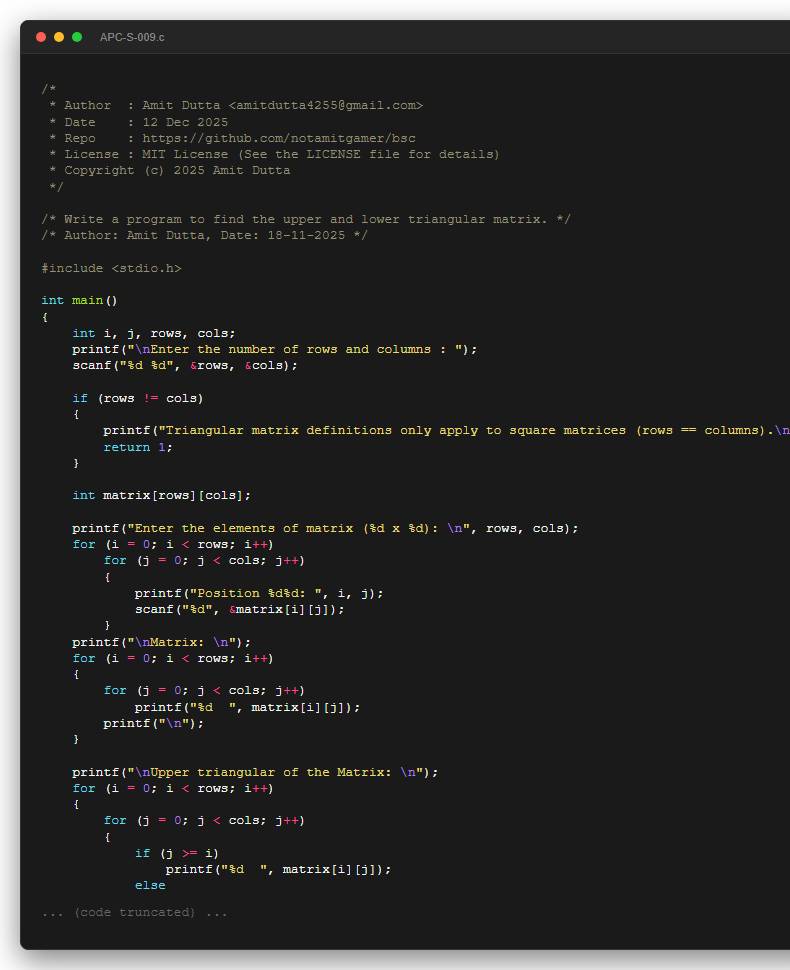Viewport: 790px width, 970px height.
Task: Click the 'return 1;' statement
Action: (x=138, y=447)
